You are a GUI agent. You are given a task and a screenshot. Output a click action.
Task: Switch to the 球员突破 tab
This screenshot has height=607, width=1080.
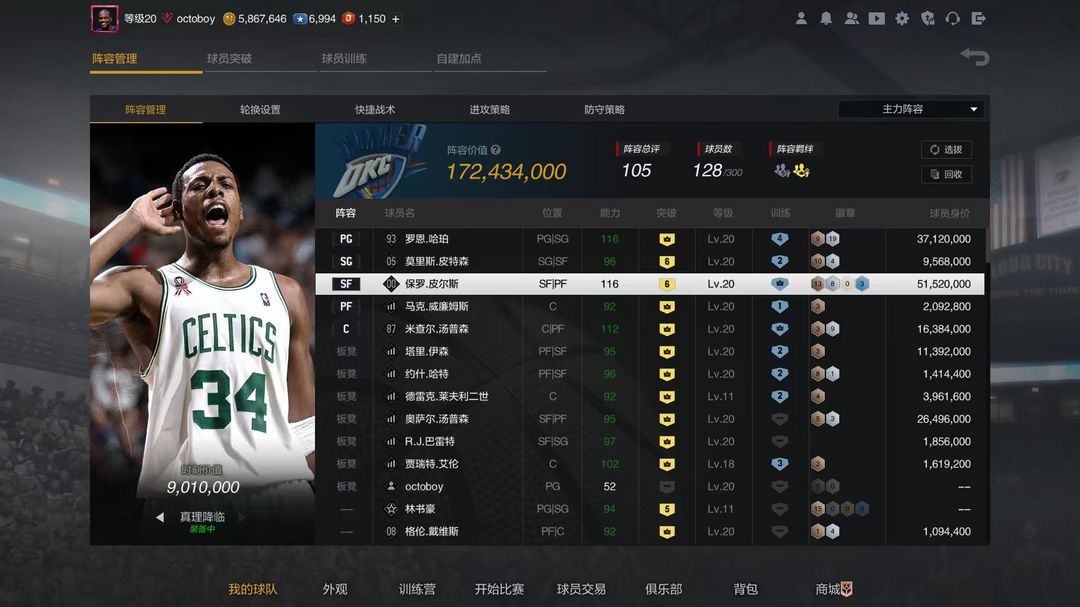pyautogui.click(x=230, y=59)
